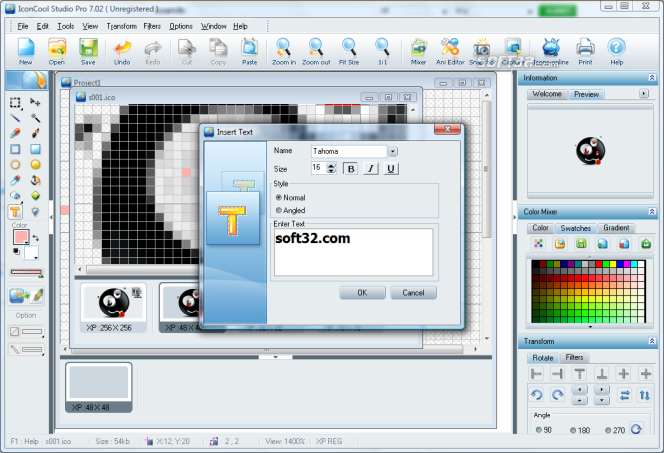Viewport: 664px width, 453px height.
Task: Pick the yellow swatch in top row
Action: 613,264
